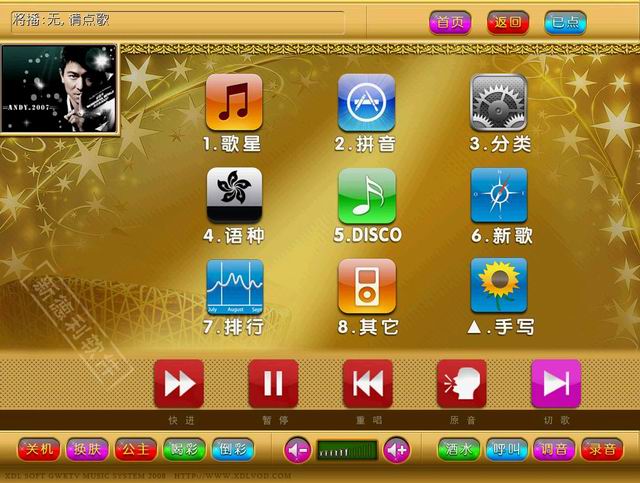Image resolution: width=640 pixels, height=483 pixels.
Task: Toggle original vocals with 原音 button
Action: click(462, 384)
